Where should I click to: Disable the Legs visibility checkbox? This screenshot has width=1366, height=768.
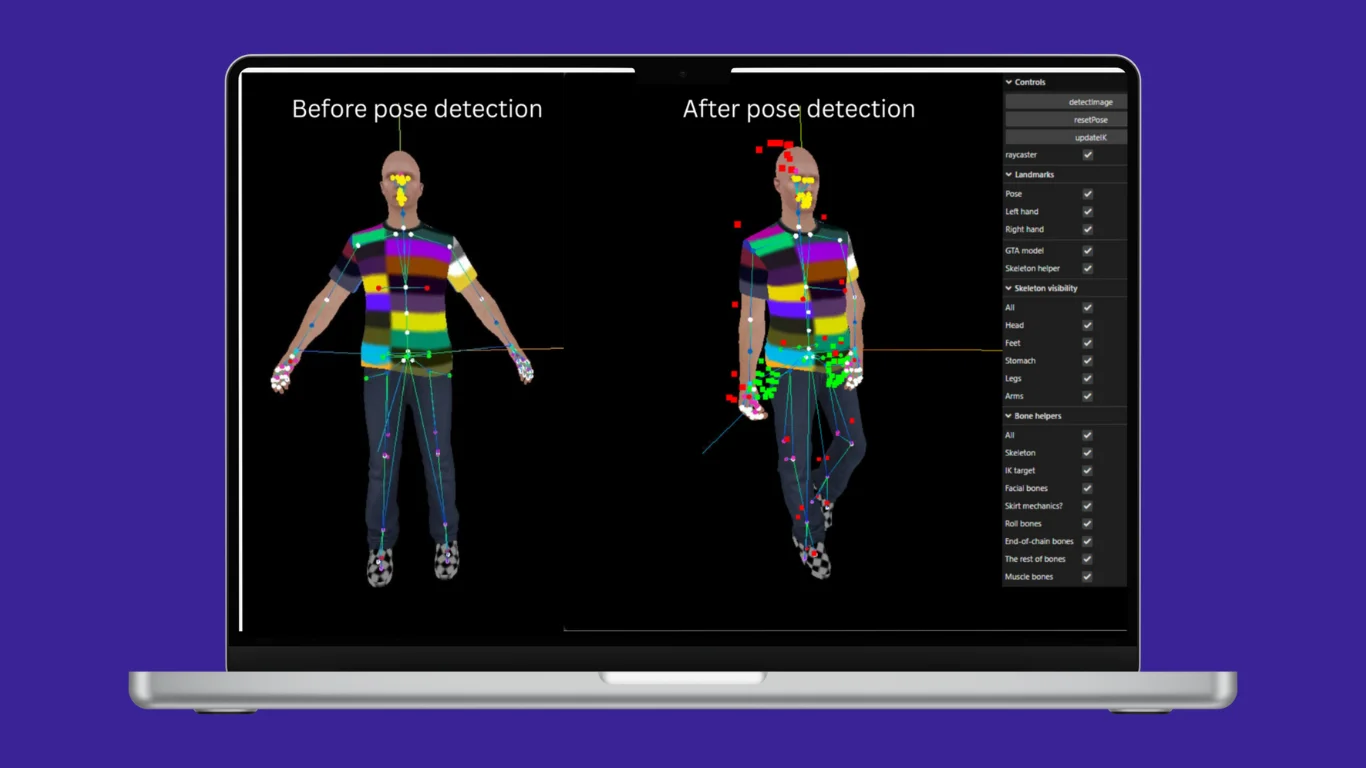pyautogui.click(x=1087, y=378)
